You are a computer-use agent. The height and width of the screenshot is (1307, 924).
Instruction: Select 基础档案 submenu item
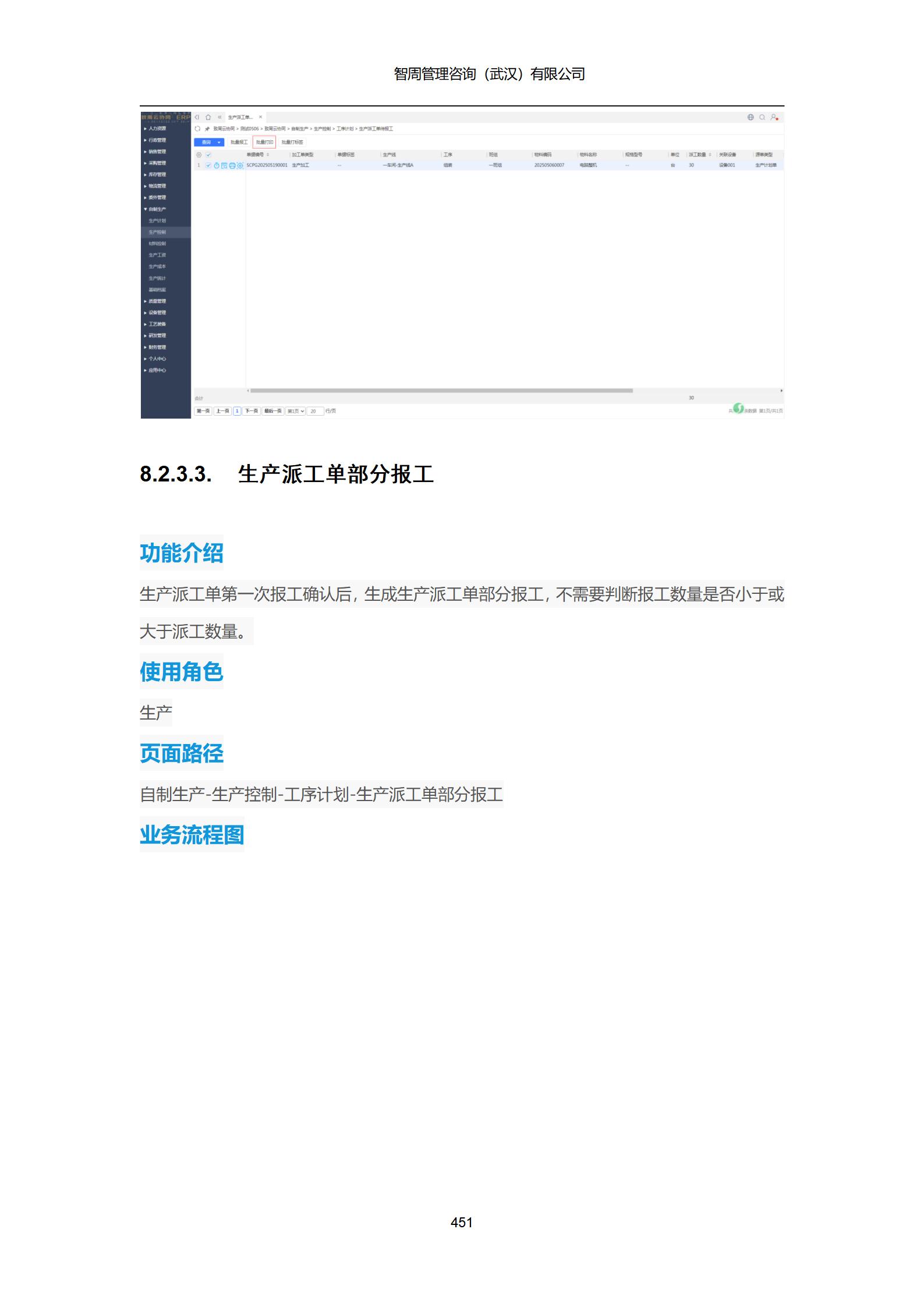pyautogui.click(x=157, y=289)
